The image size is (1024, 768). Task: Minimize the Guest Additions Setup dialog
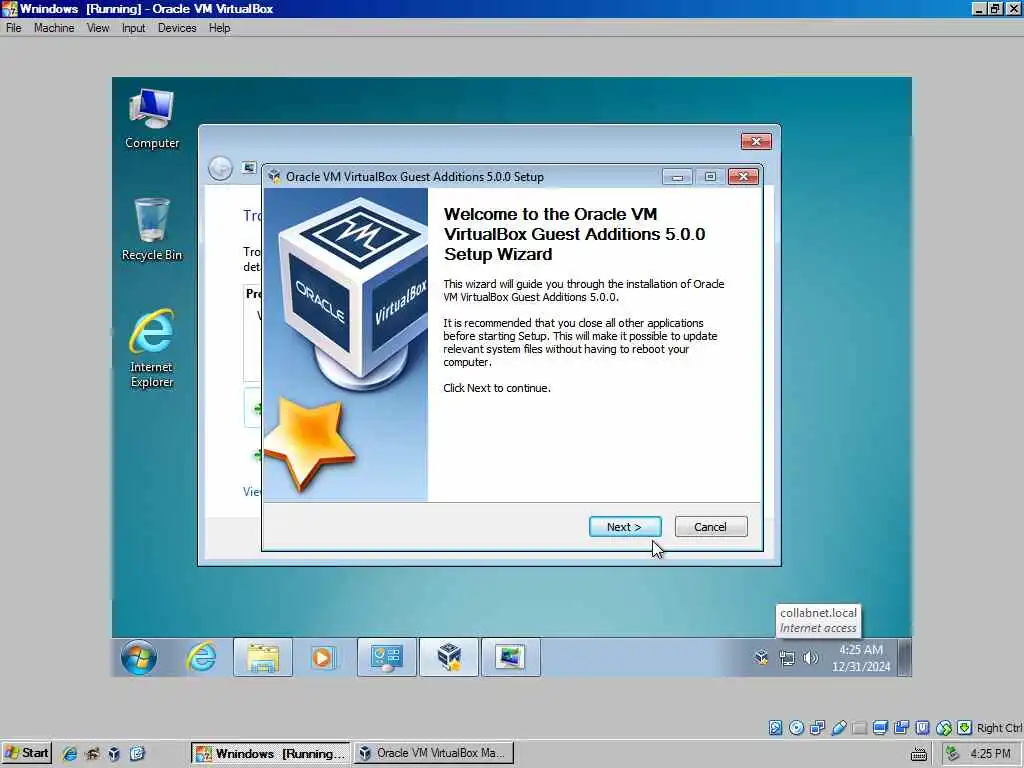677,176
